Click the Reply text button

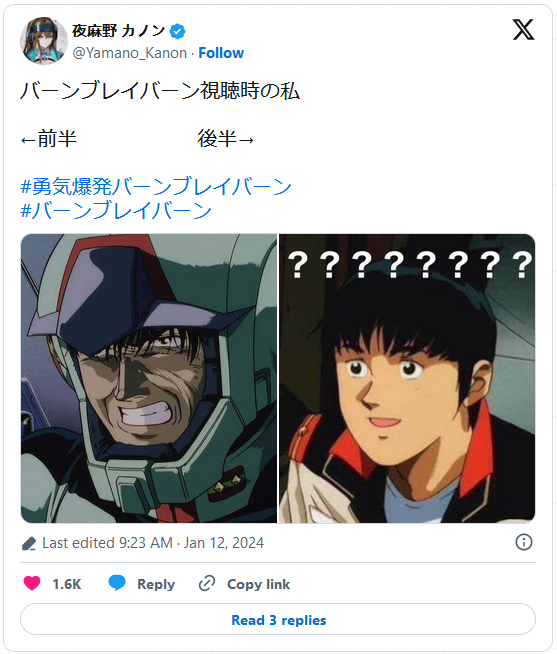[x=156, y=584]
